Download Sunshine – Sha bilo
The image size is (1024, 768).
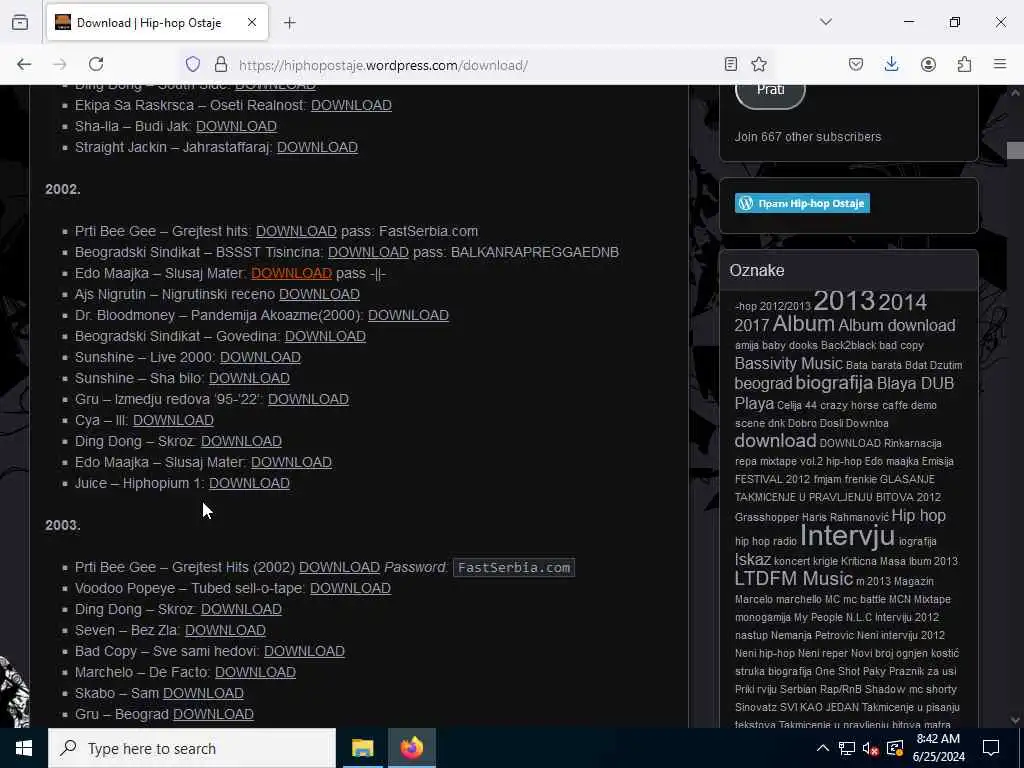click(249, 378)
